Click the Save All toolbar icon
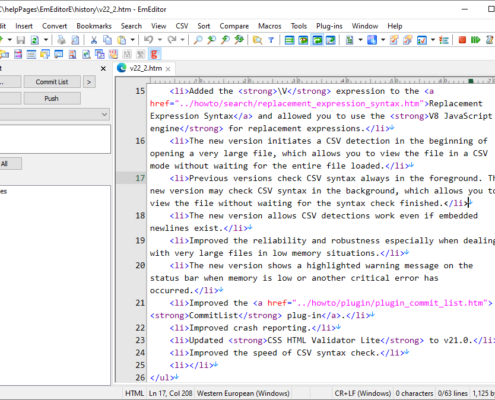 pyautogui.click(x=35, y=40)
